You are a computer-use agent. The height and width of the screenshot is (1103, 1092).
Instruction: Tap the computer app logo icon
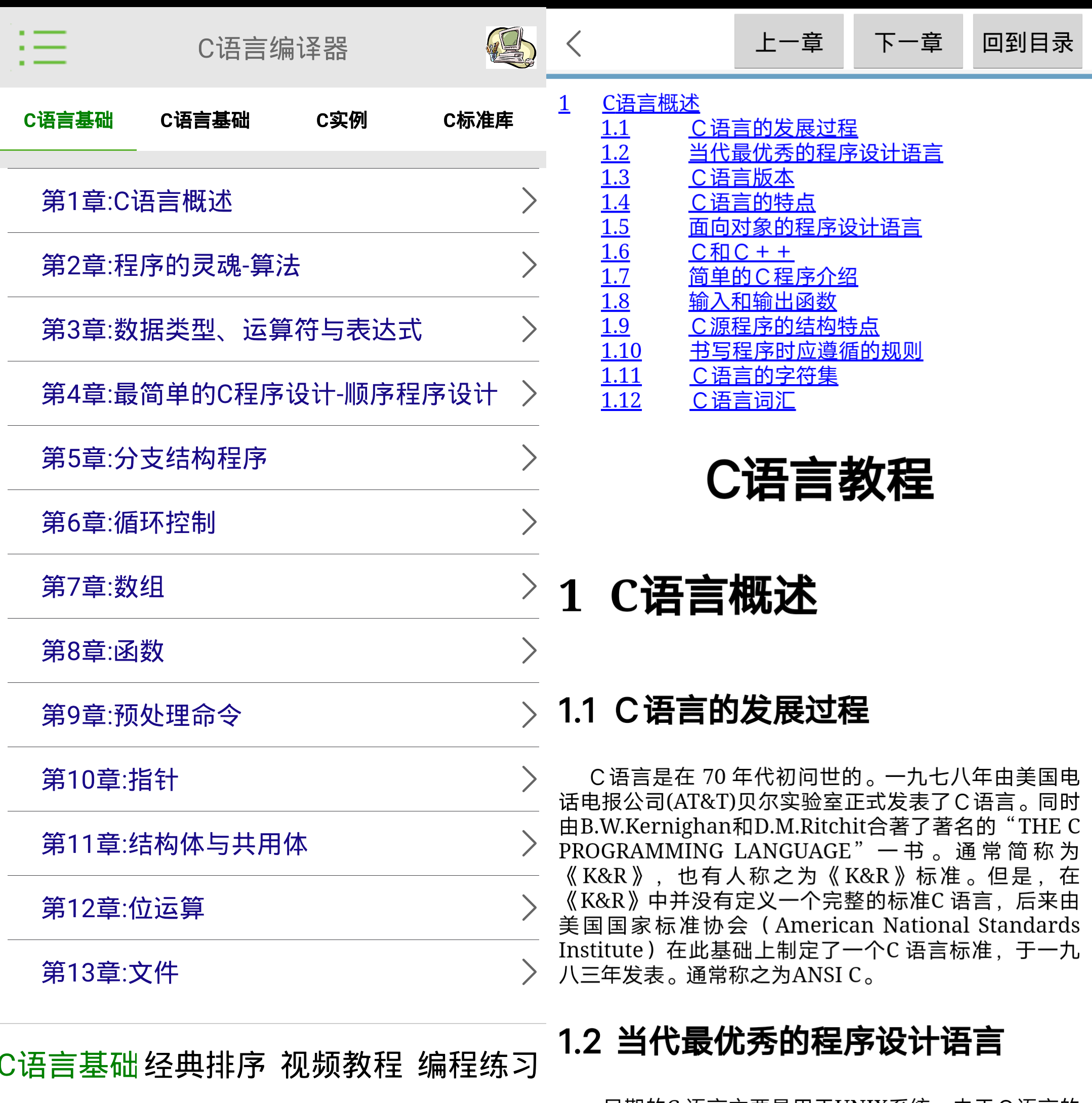511,48
